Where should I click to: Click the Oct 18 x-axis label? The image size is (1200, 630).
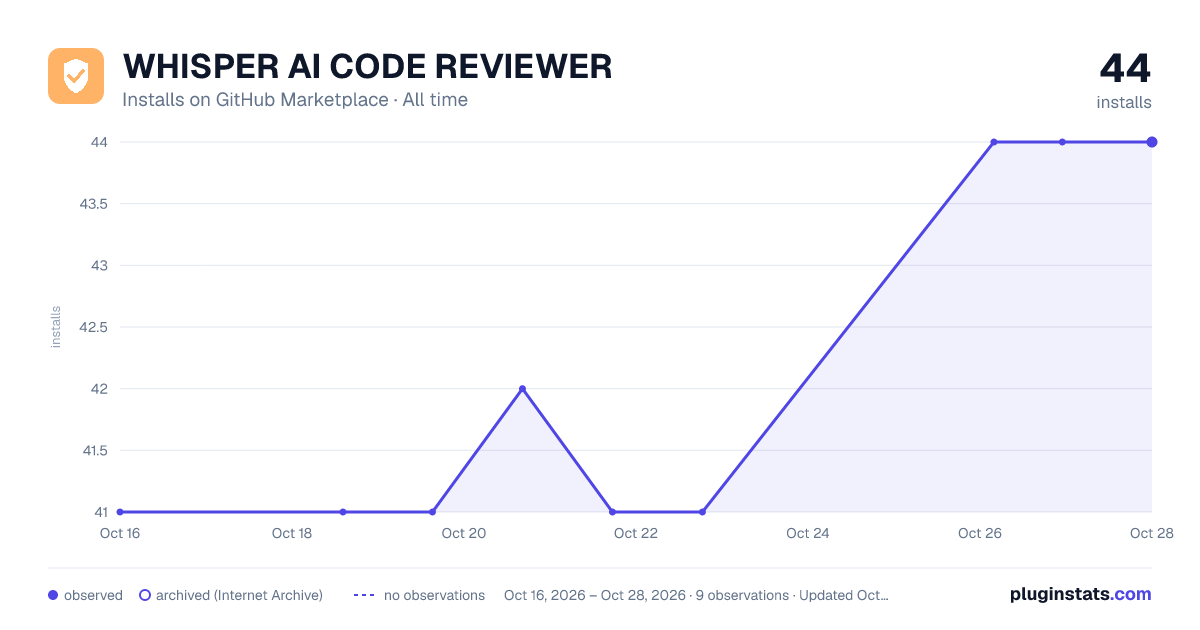(x=292, y=533)
